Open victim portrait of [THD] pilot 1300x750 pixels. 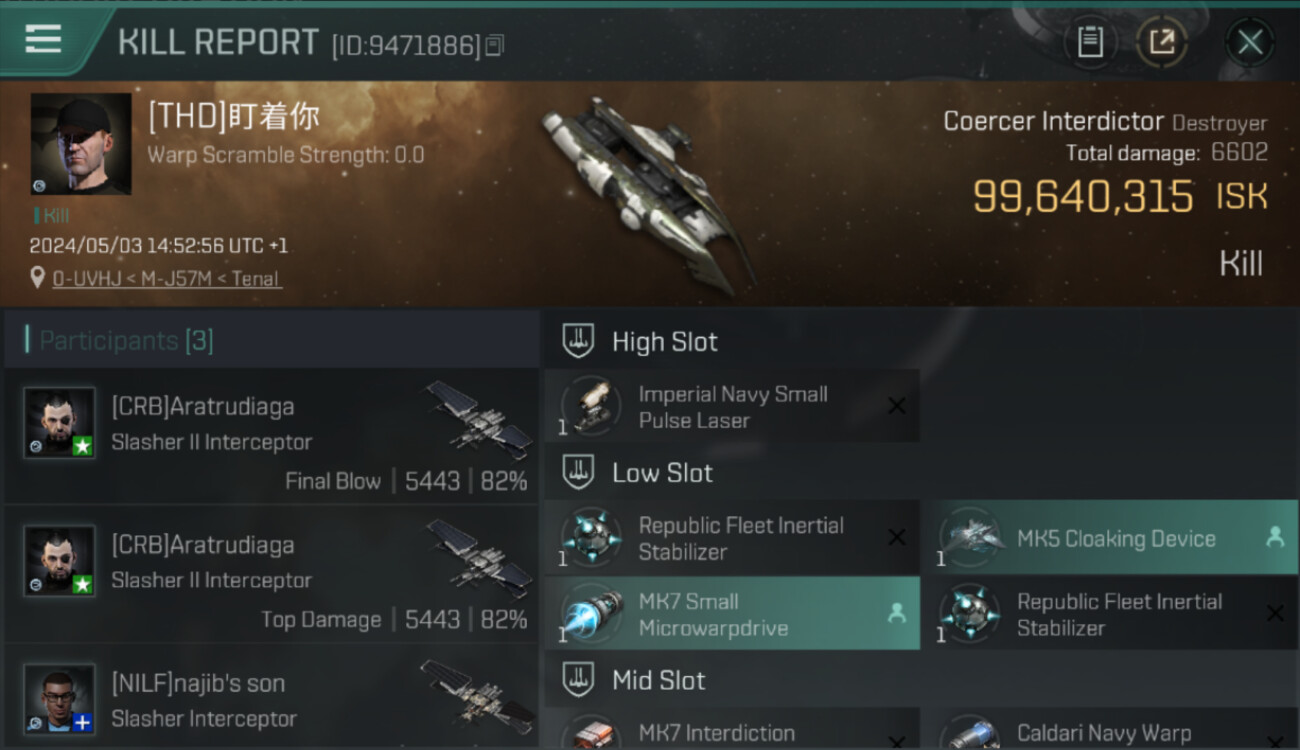pyautogui.click(x=81, y=143)
